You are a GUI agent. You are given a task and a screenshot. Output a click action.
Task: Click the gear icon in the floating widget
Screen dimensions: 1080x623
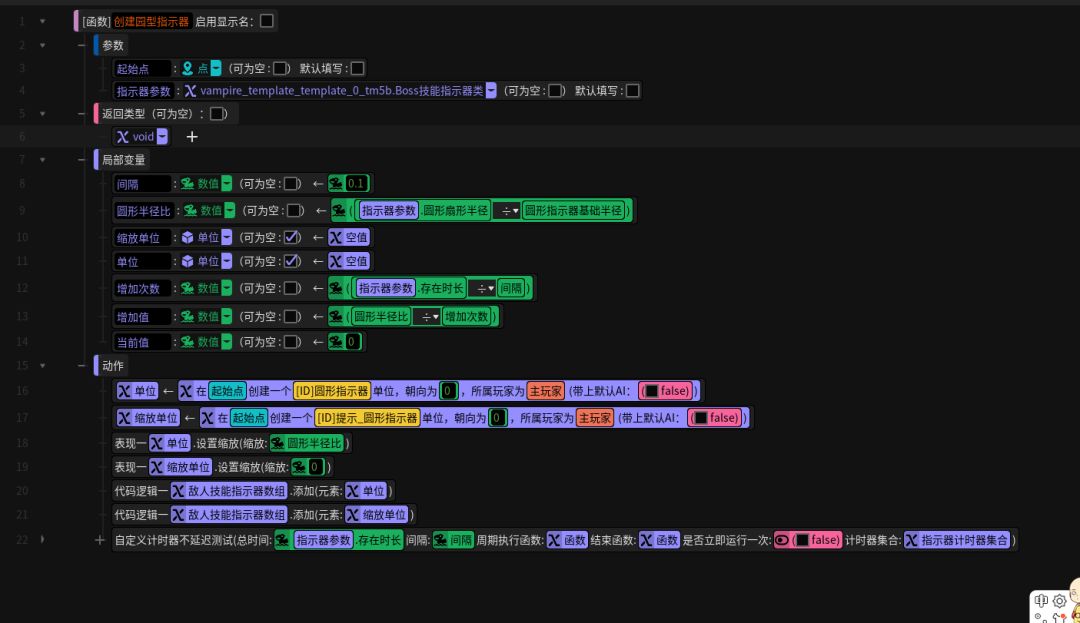pos(1059,601)
